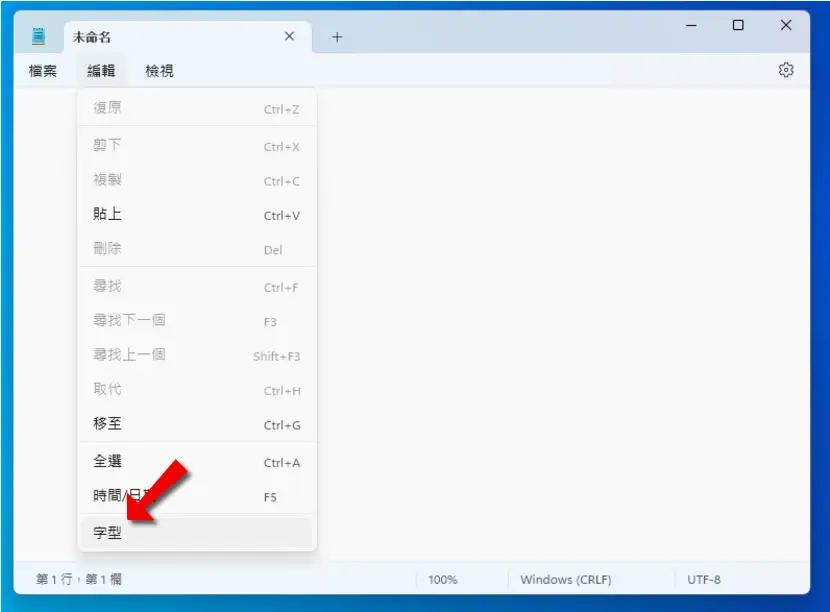Screen dimensions: 830x612
Task: Click the 100% zoom status indicator
Action: click(x=443, y=580)
